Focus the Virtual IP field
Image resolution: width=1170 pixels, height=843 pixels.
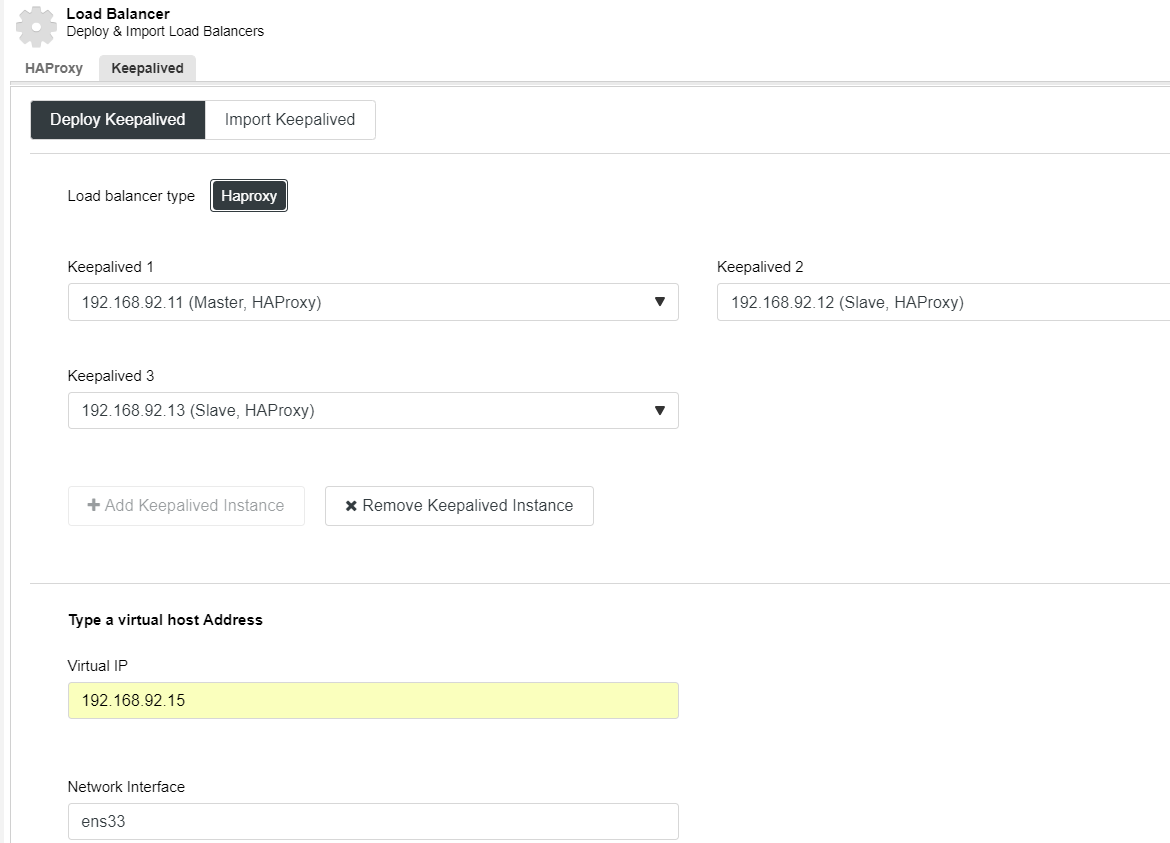[x=373, y=701]
